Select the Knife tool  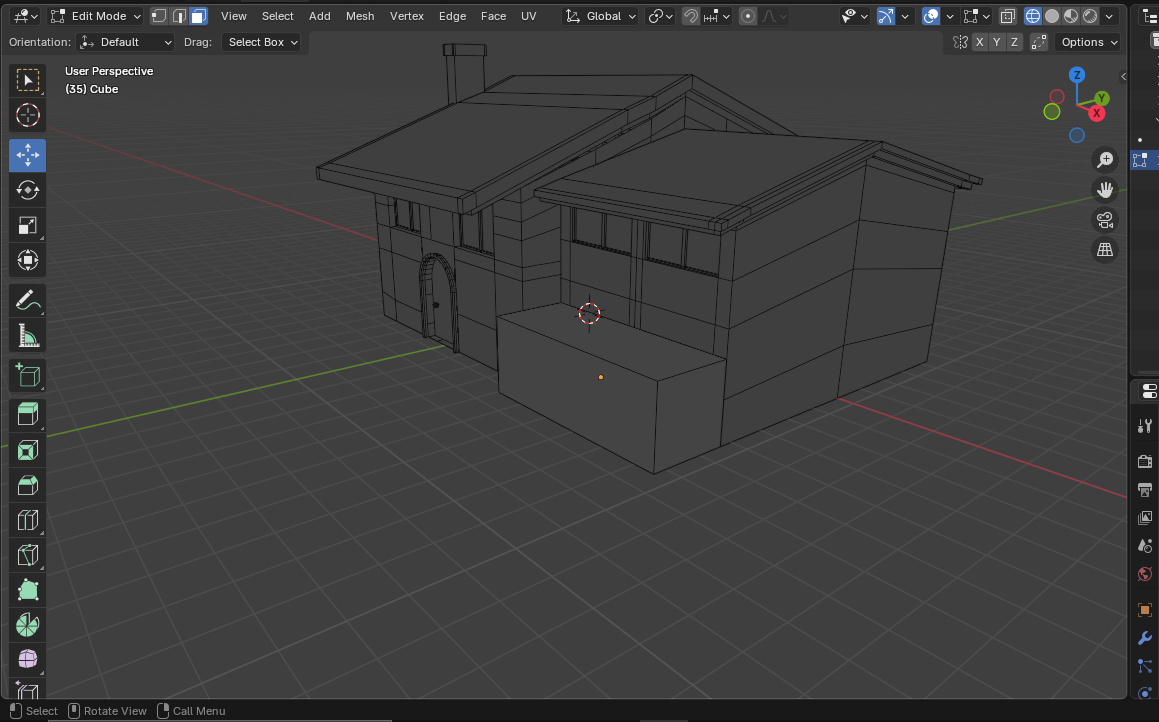pos(27,555)
